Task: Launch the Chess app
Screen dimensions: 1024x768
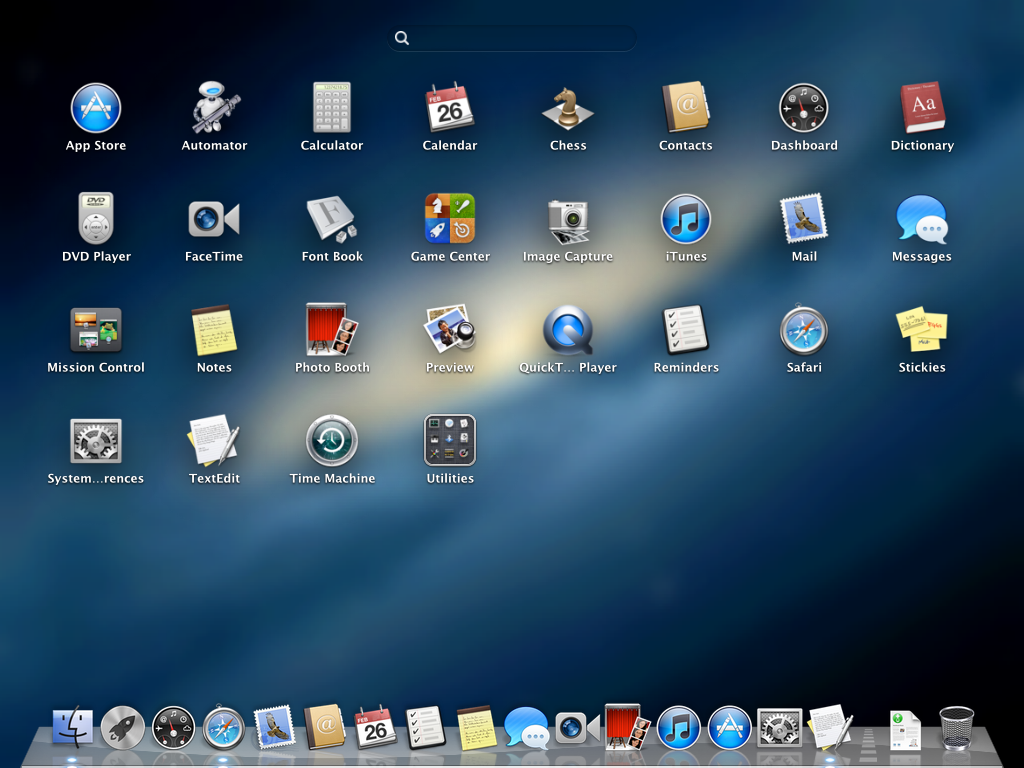Action: (x=568, y=108)
